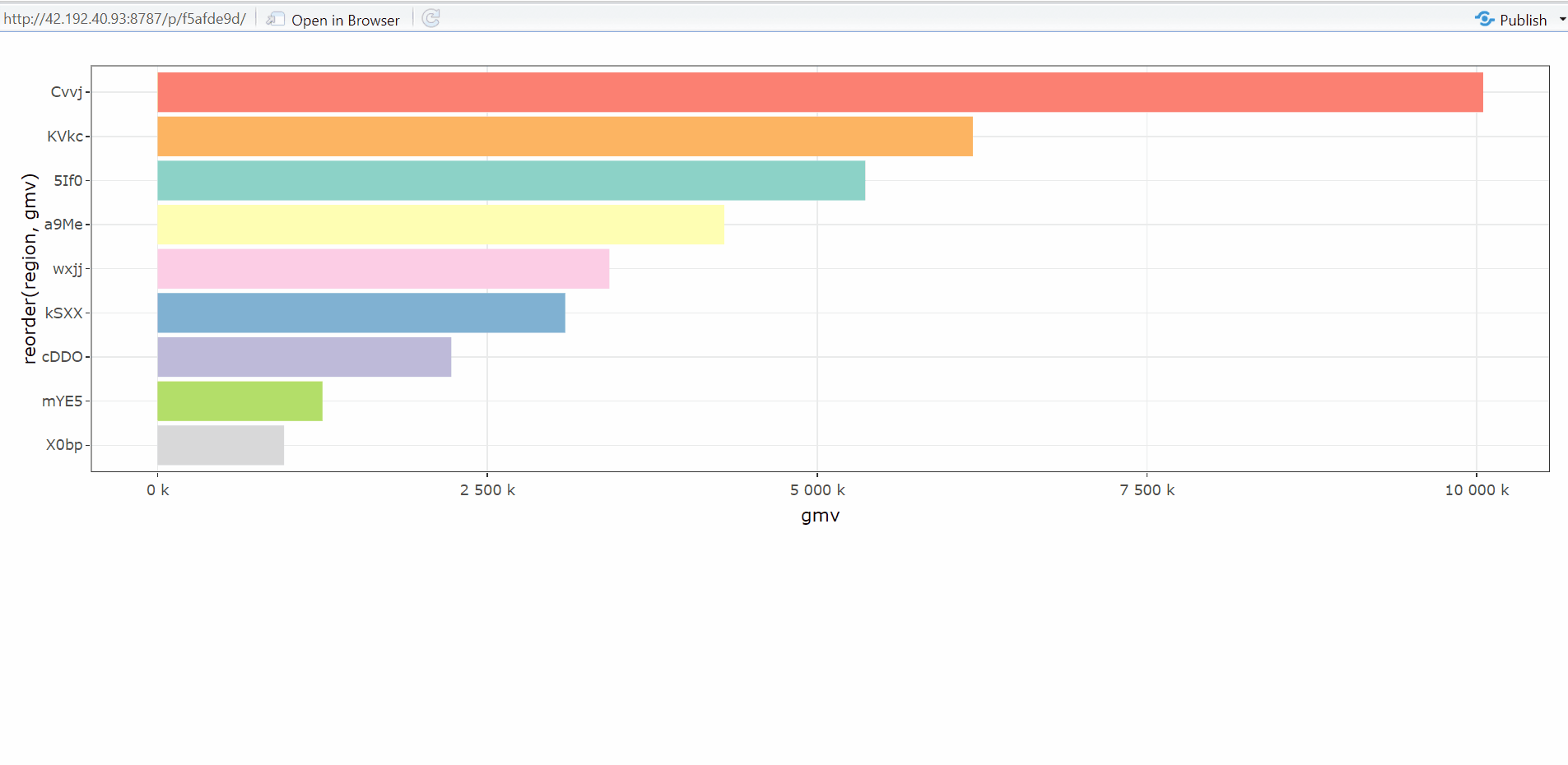The image size is (1568, 765).
Task: Click the reorder(region, gmv) axis title
Action: (x=30, y=268)
